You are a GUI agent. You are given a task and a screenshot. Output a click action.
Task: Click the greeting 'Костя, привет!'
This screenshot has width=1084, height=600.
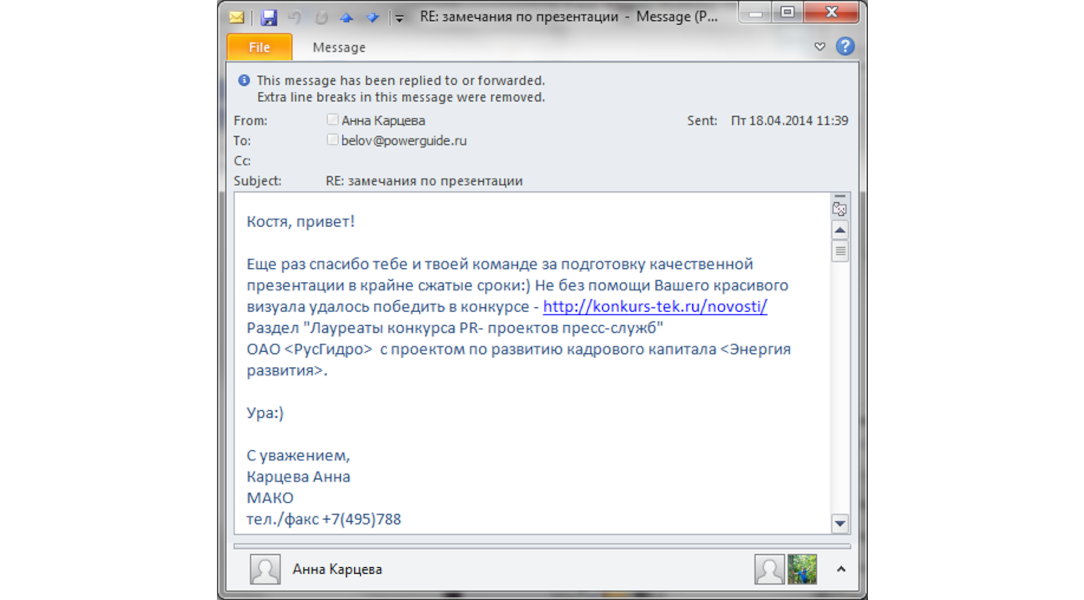click(301, 221)
